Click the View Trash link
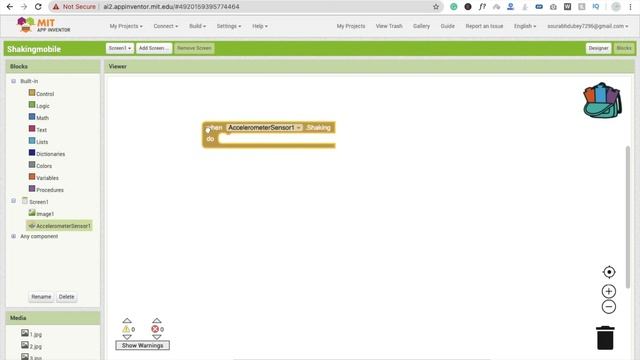The width and height of the screenshot is (640, 360). (389, 26)
